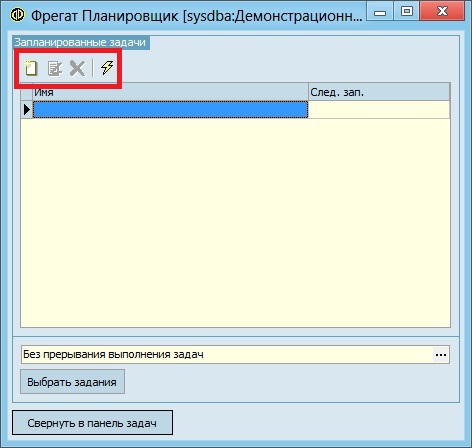Open the ellipsis button of interruption field
Screen dimensions: 472x448
point(441,355)
